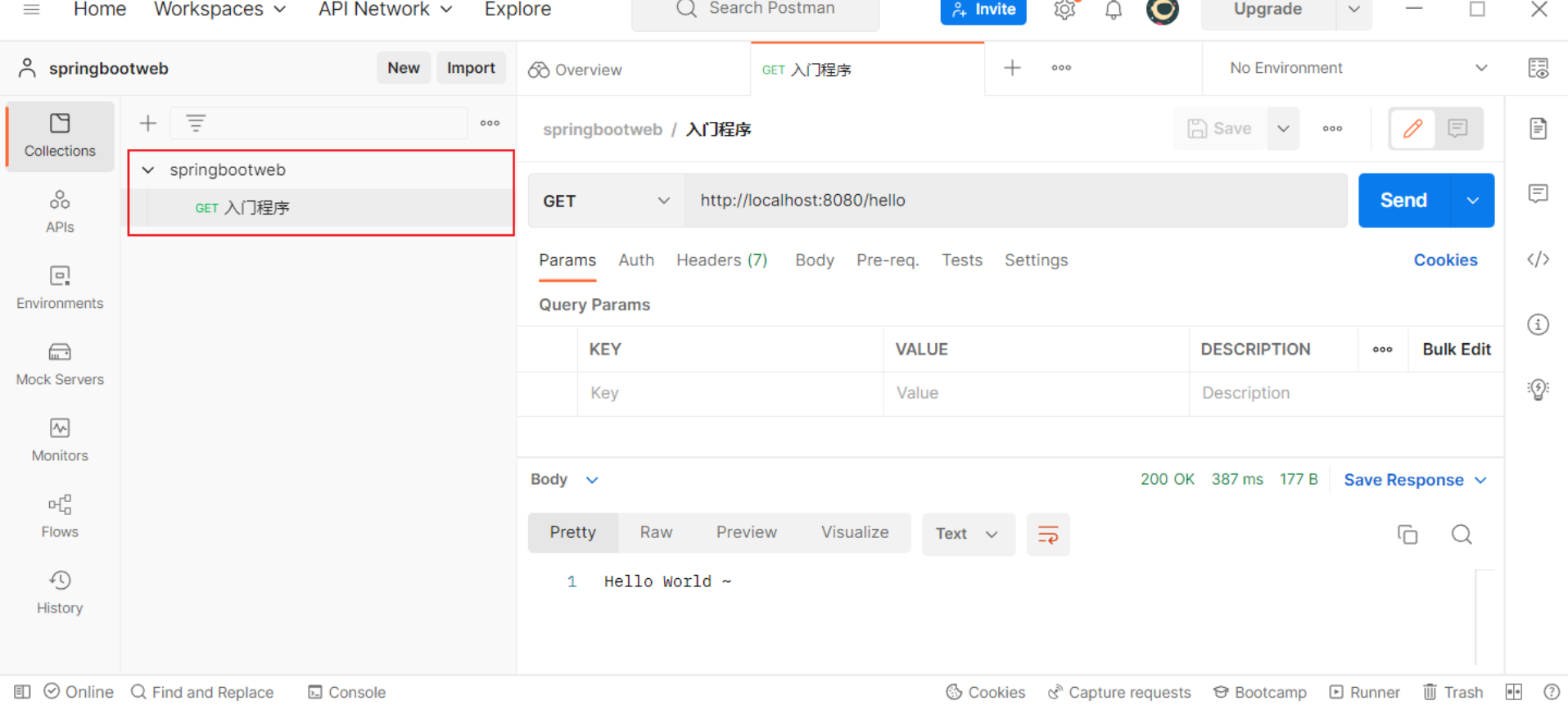Open the Cookies link
The image size is (1568, 710).
1445,260
